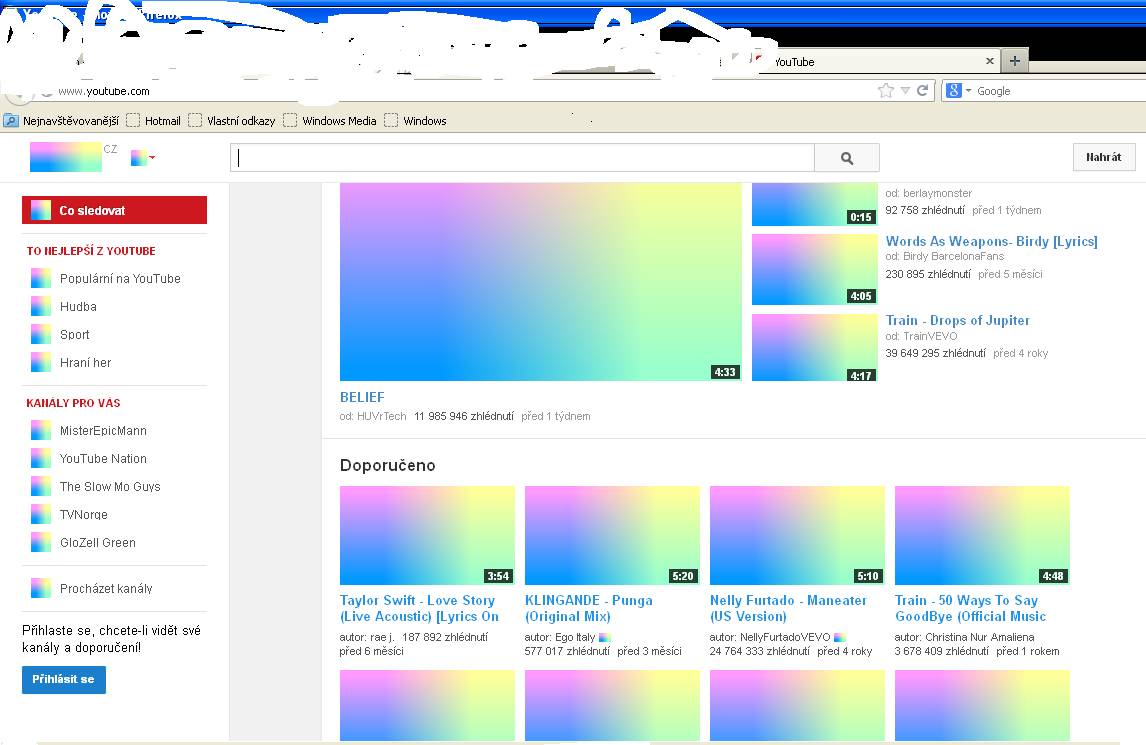Screen dimensions: 1146x745
Task: Click the YouTube search input field
Action: (x=523, y=158)
